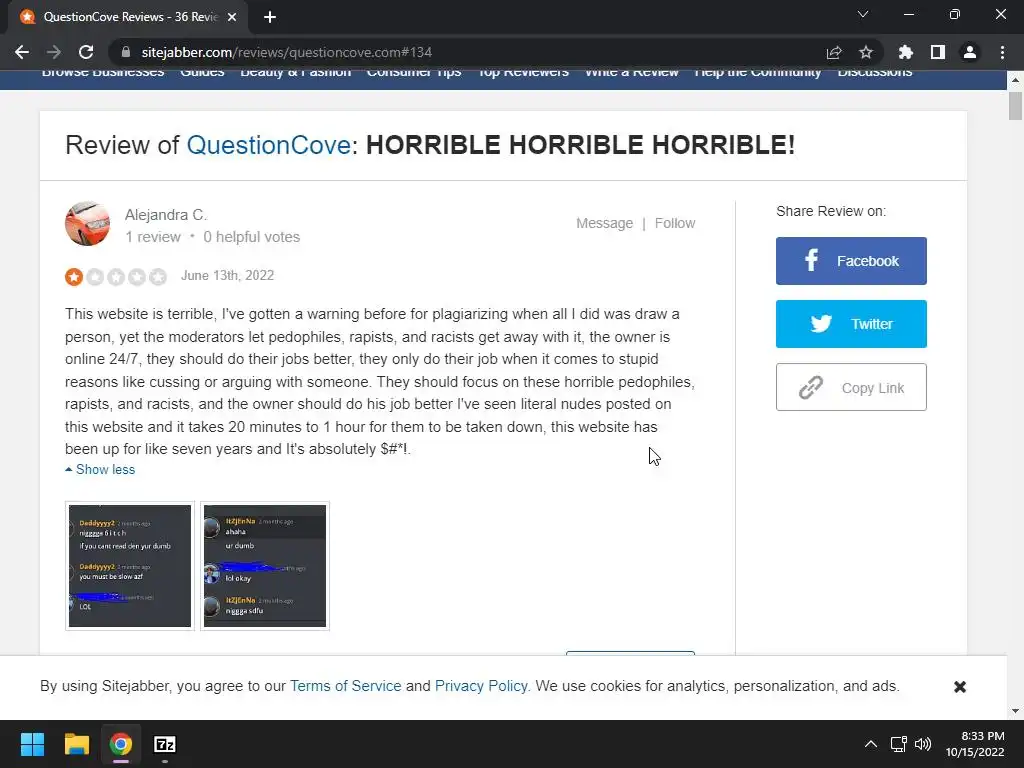Go back to the previous page
This screenshot has width=1024, height=768.
pyautogui.click(x=22, y=52)
